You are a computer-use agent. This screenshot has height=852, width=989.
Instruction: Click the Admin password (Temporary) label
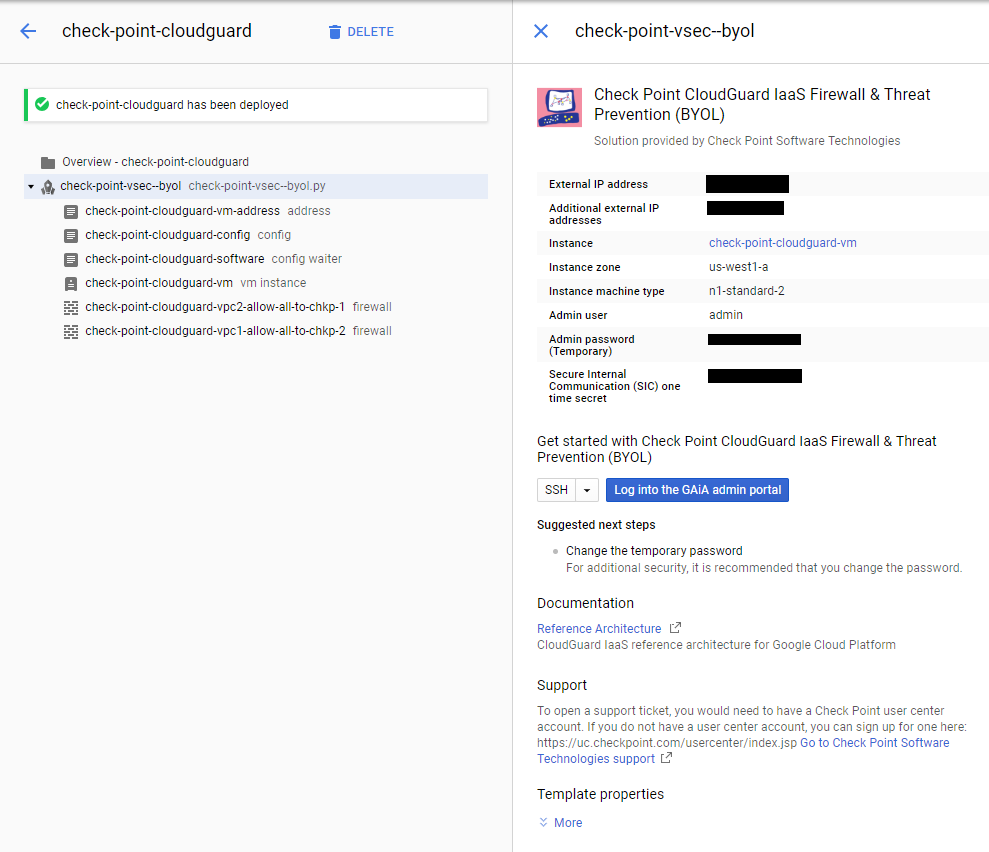tap(592, 345)
